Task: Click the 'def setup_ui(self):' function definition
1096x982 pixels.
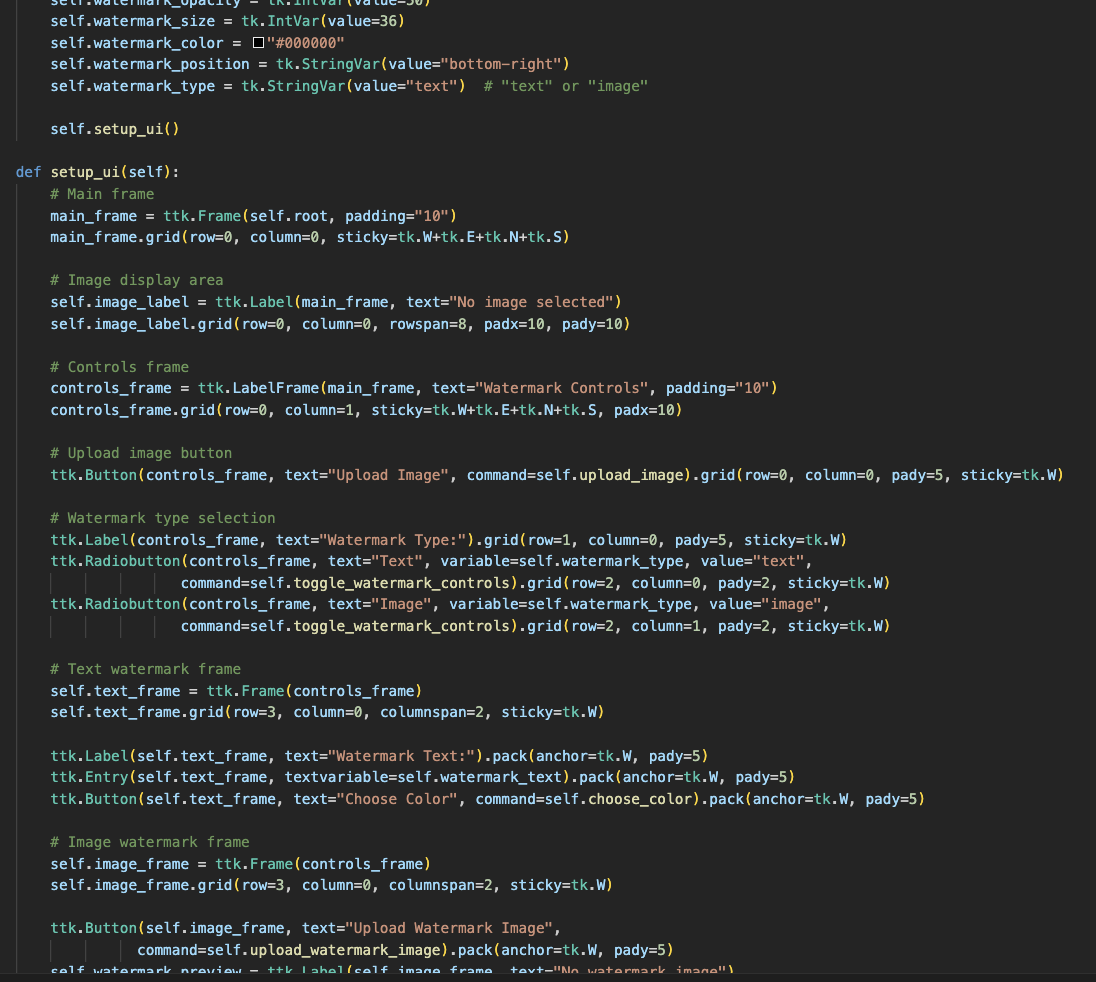Action: pyautogui.click(x=97, y=172)
